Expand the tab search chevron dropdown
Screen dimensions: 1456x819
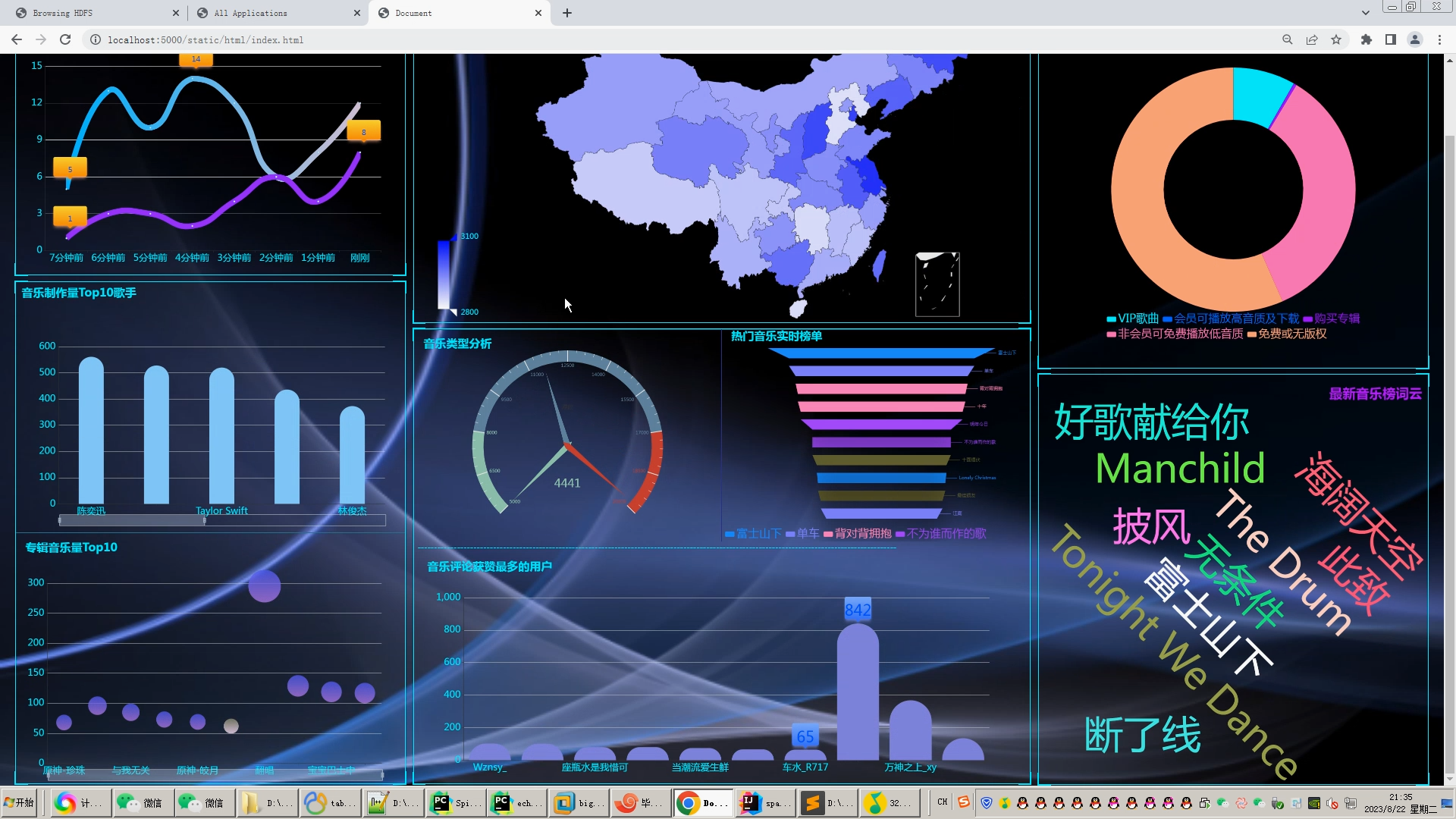1365,13
